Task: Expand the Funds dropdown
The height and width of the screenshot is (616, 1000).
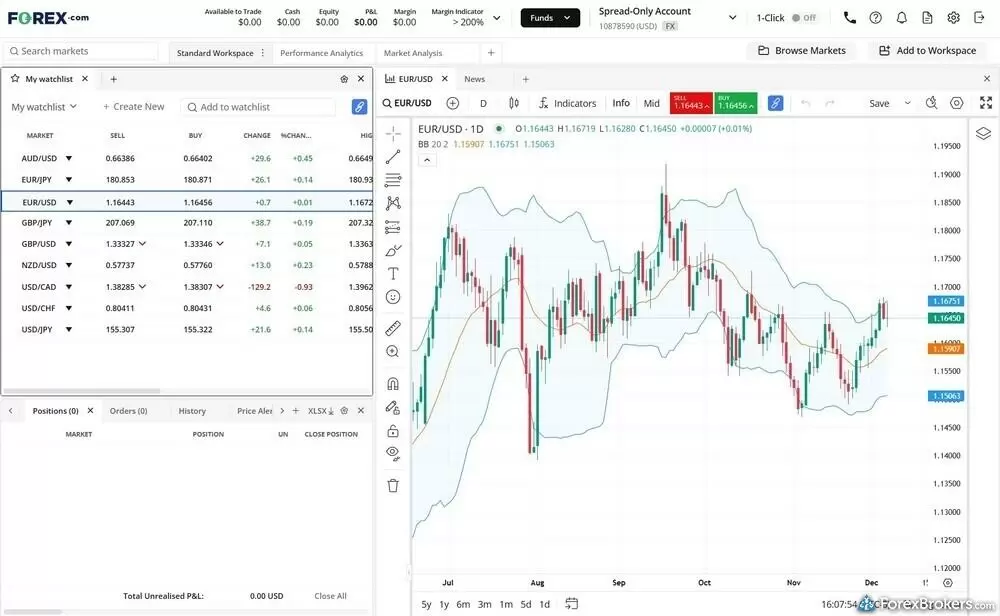Action: 549,17
